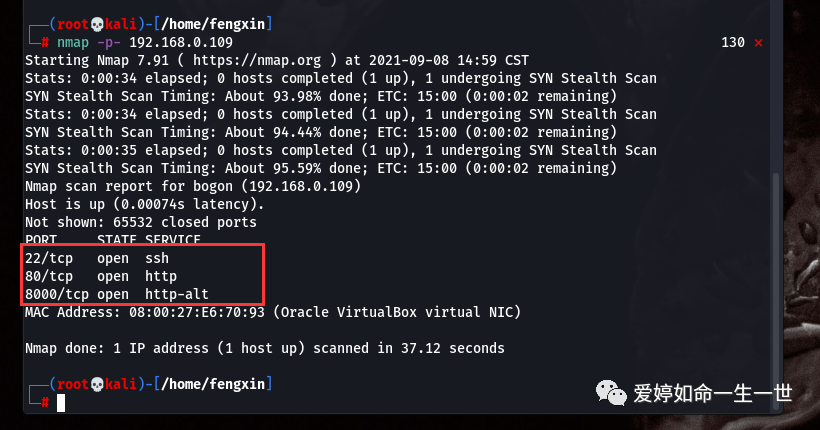Click the red # symbol on the last prompt
This screenshot has width=820, height=430.
point(45,402)
